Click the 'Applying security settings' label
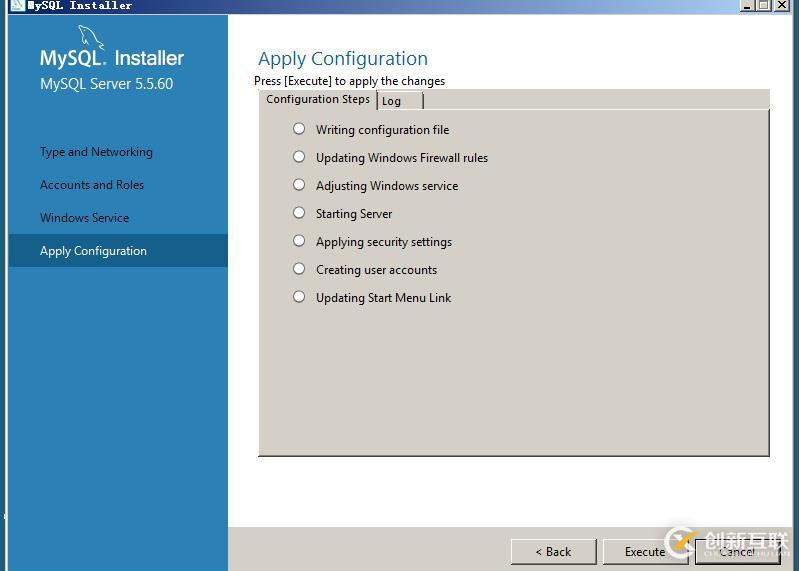Screen dimensions: 799x571 pos(384,242)
